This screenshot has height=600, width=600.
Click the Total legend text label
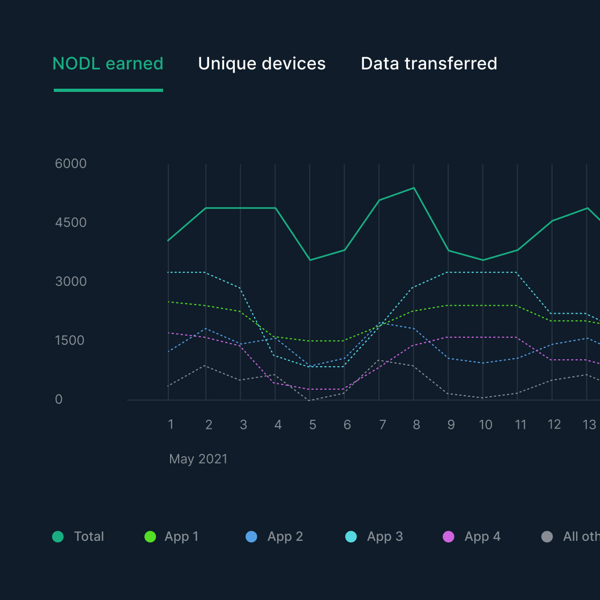89,537
